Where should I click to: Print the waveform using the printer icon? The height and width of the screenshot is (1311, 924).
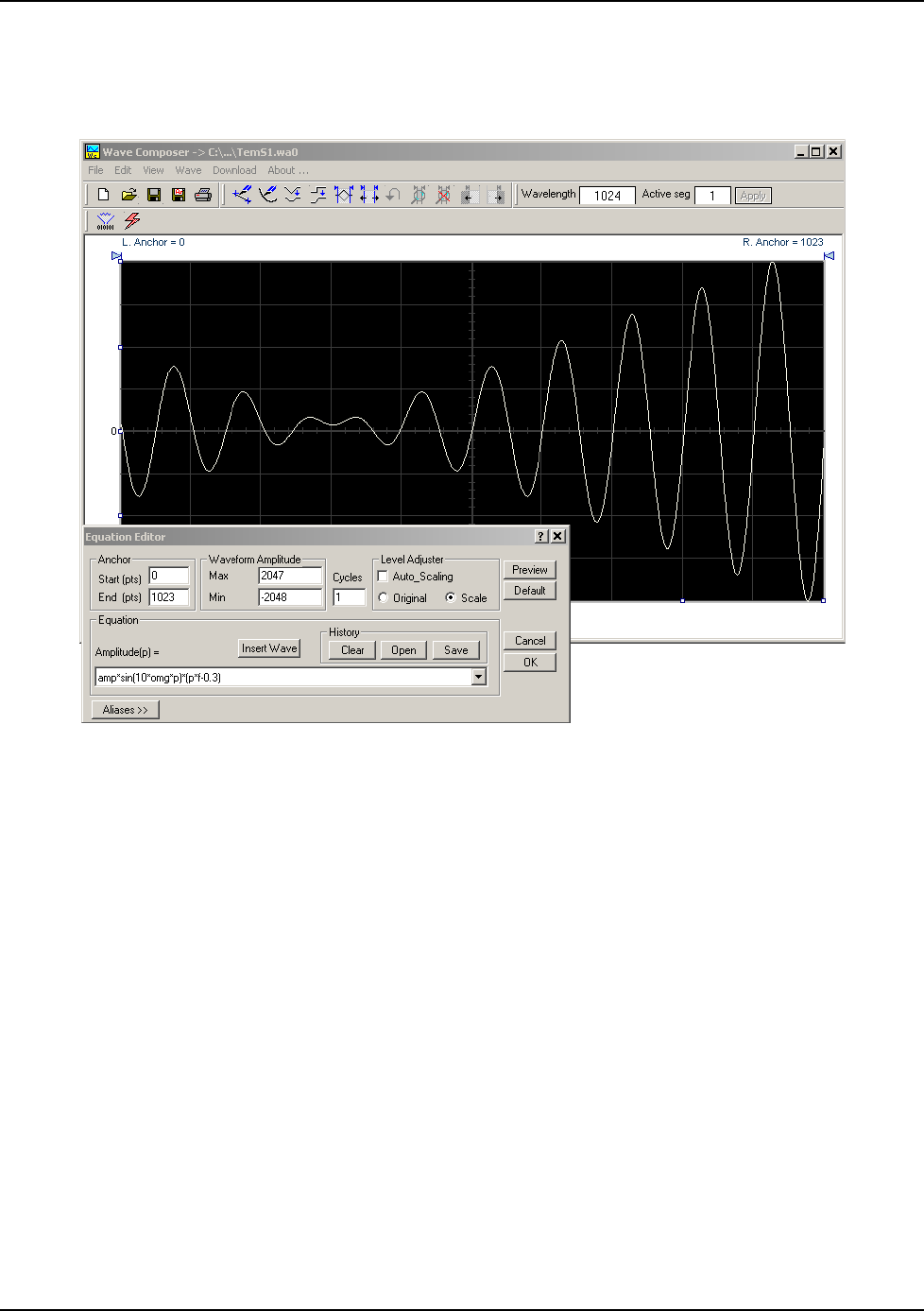tap(203, 195)
